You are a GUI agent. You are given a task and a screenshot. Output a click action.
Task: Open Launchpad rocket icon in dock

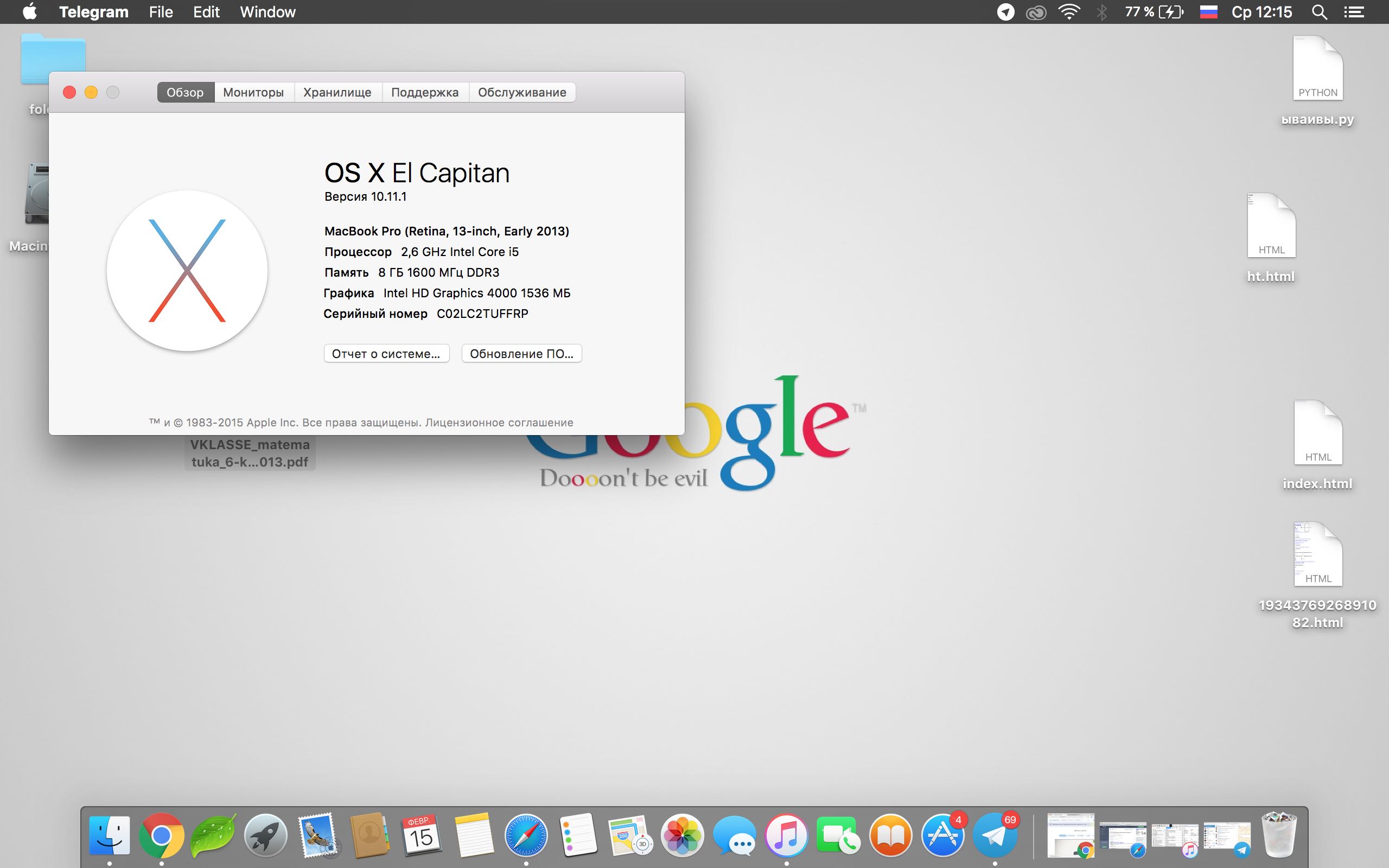(x=265, y=835)
